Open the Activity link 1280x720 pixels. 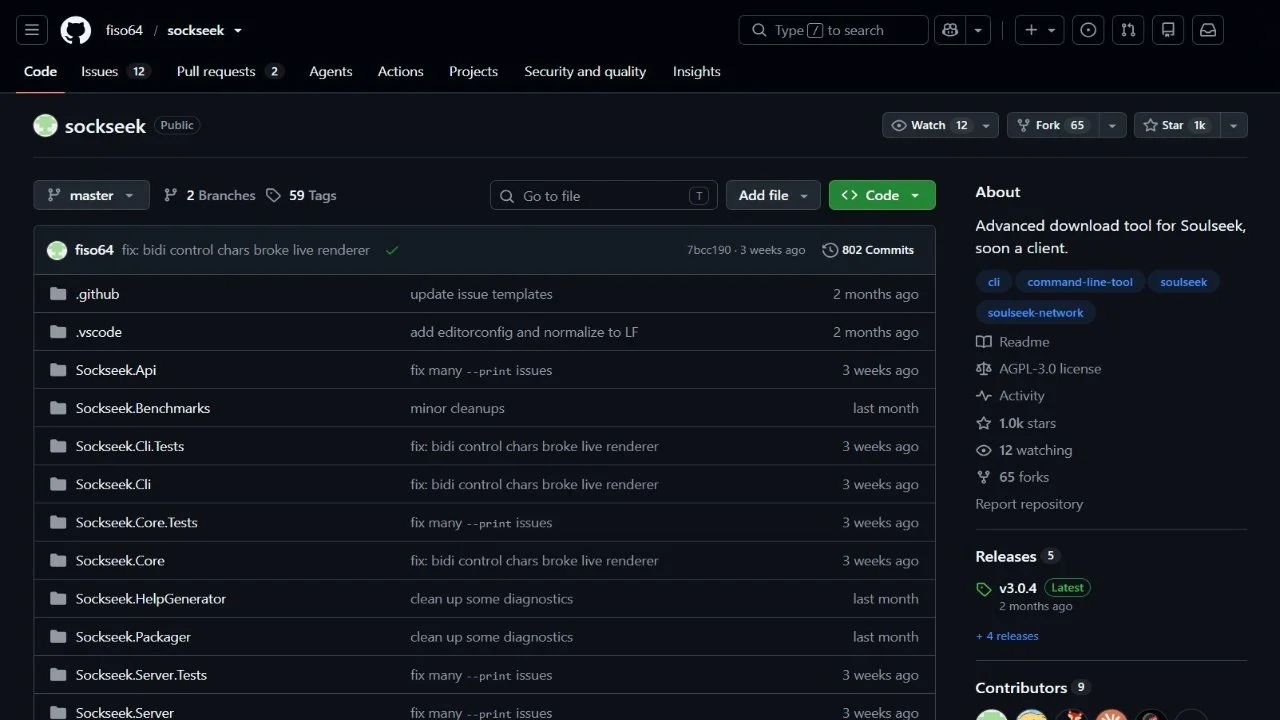(x=1010, y=395)
